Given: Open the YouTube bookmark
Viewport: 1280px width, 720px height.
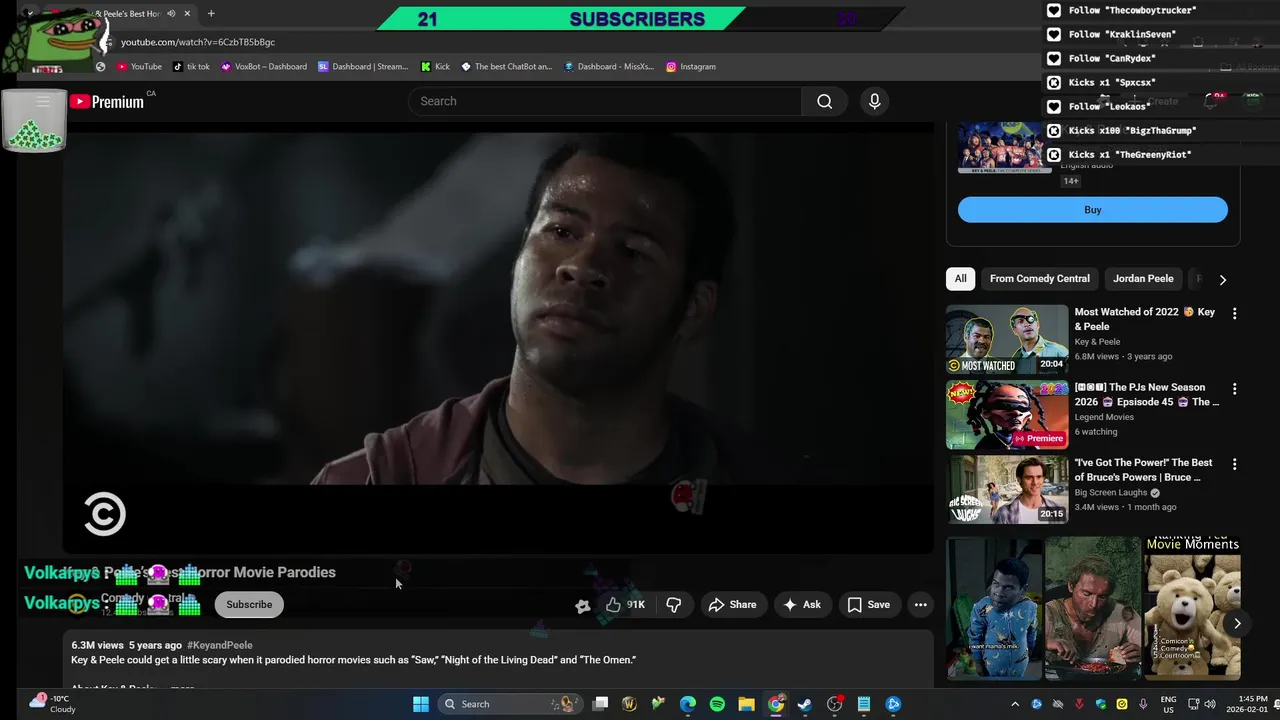Looking at the screenshot, I should 139,66.
